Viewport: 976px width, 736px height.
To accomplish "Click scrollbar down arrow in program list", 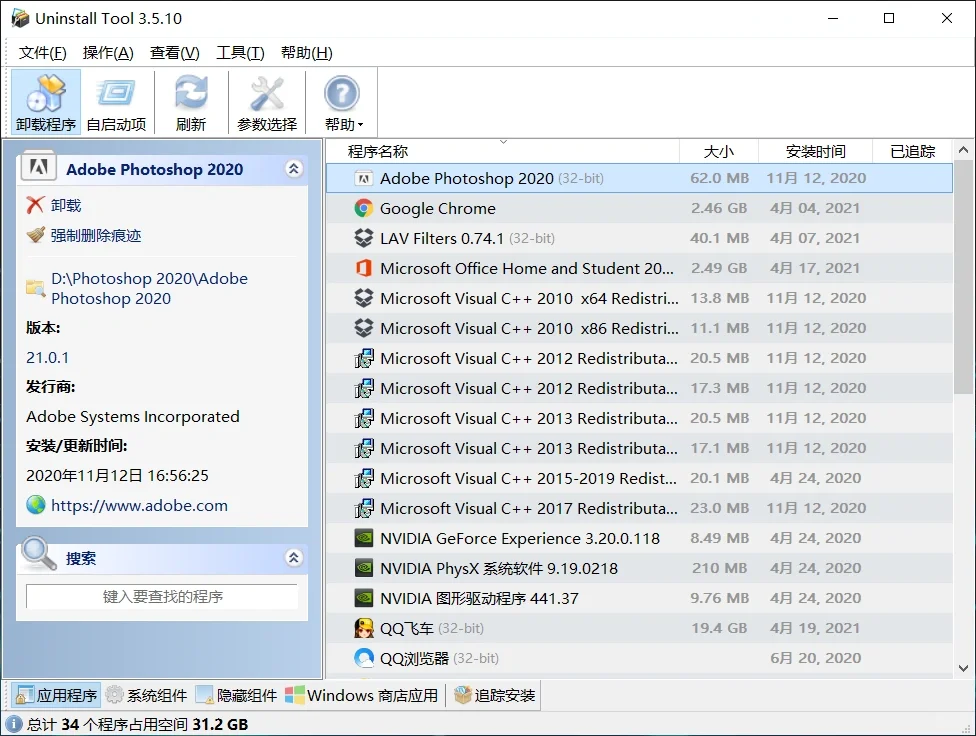I will [963, 668].
